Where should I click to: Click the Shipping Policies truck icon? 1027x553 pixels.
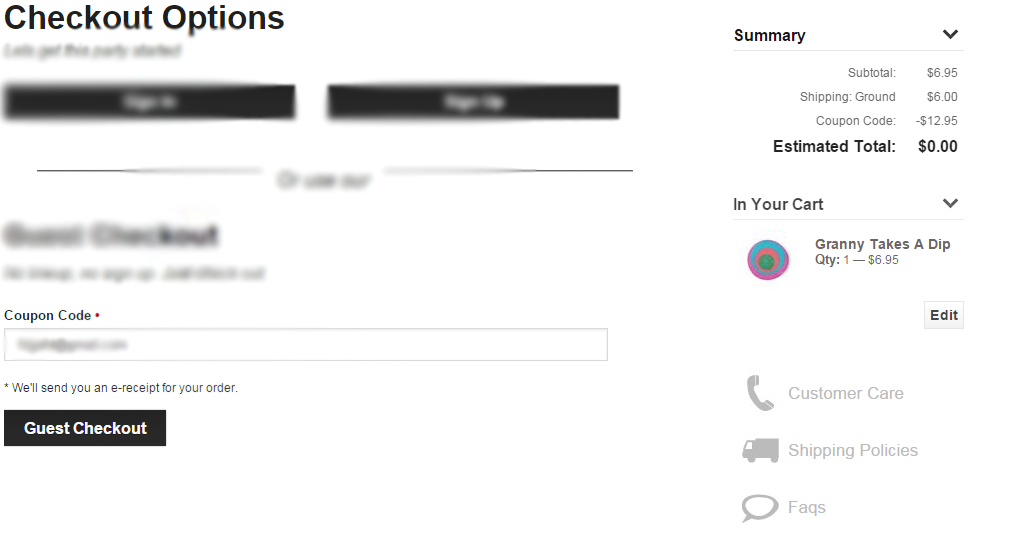[760, 450]
